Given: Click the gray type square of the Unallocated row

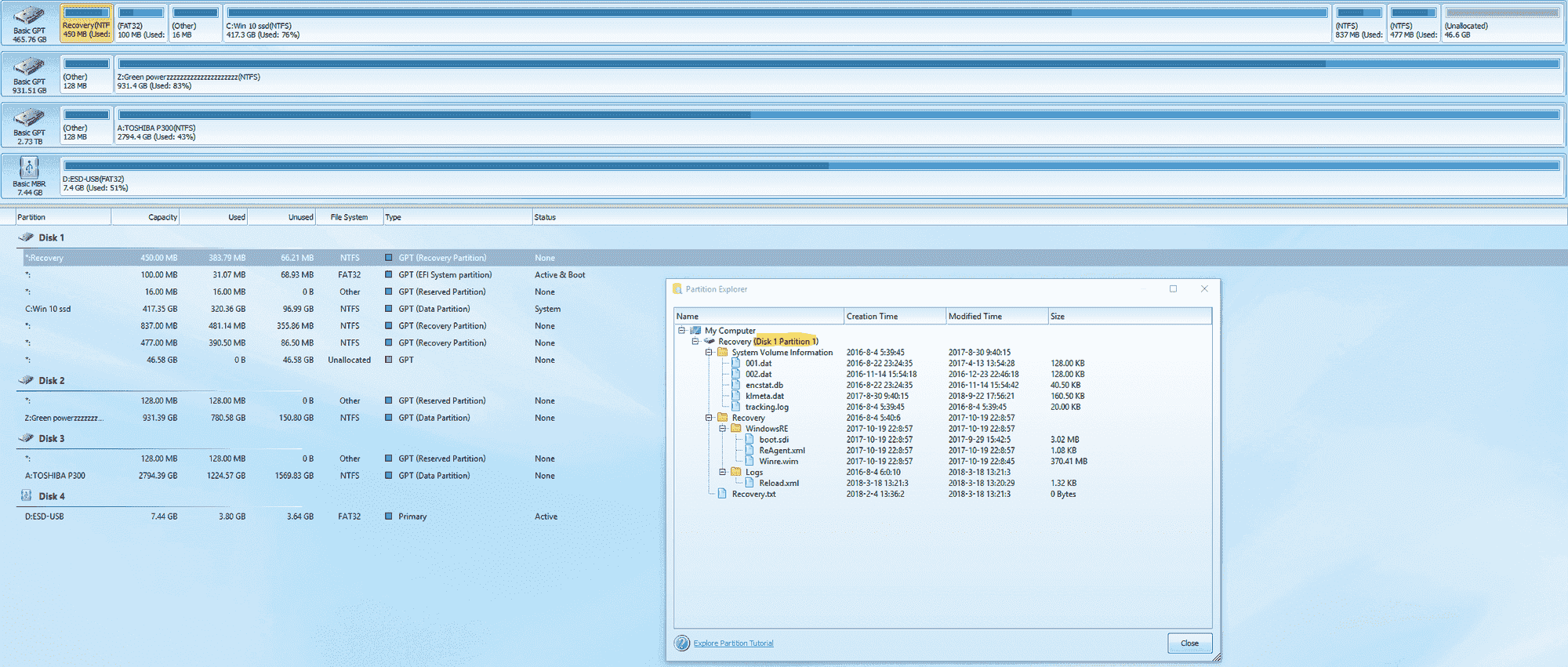Looking at the screenshot, I should 388,360.
